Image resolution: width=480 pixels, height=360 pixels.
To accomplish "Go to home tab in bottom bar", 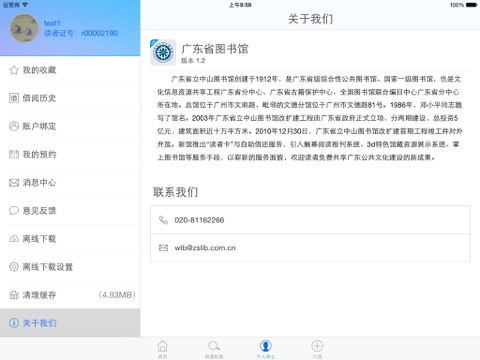I will click(163, 349).
